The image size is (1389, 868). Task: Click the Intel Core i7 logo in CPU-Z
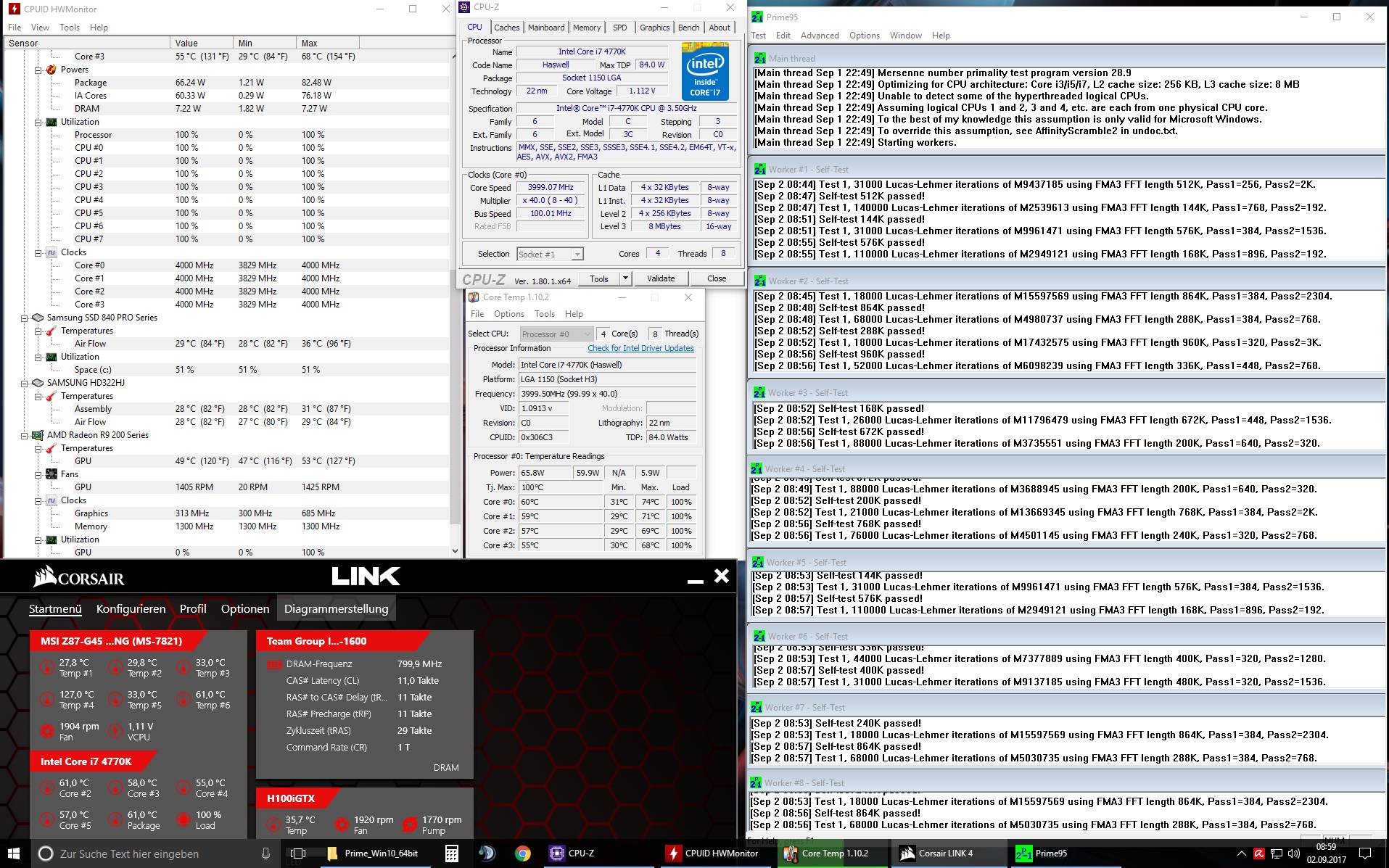tap(705, 71)
